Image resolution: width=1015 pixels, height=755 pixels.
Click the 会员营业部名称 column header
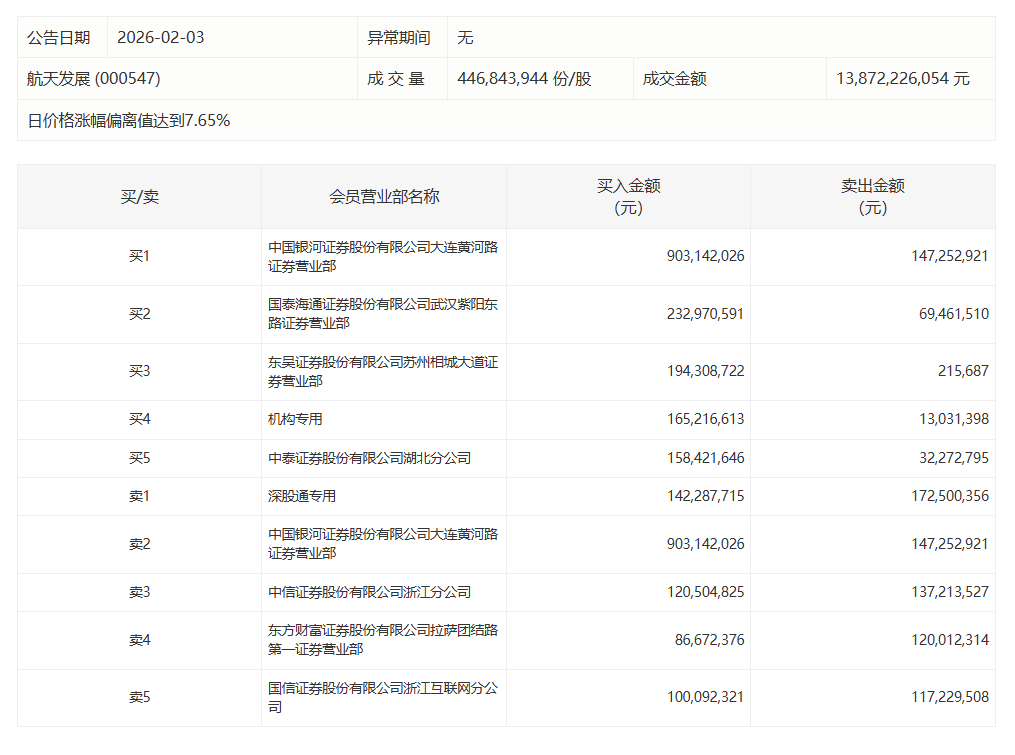point(384,197)
